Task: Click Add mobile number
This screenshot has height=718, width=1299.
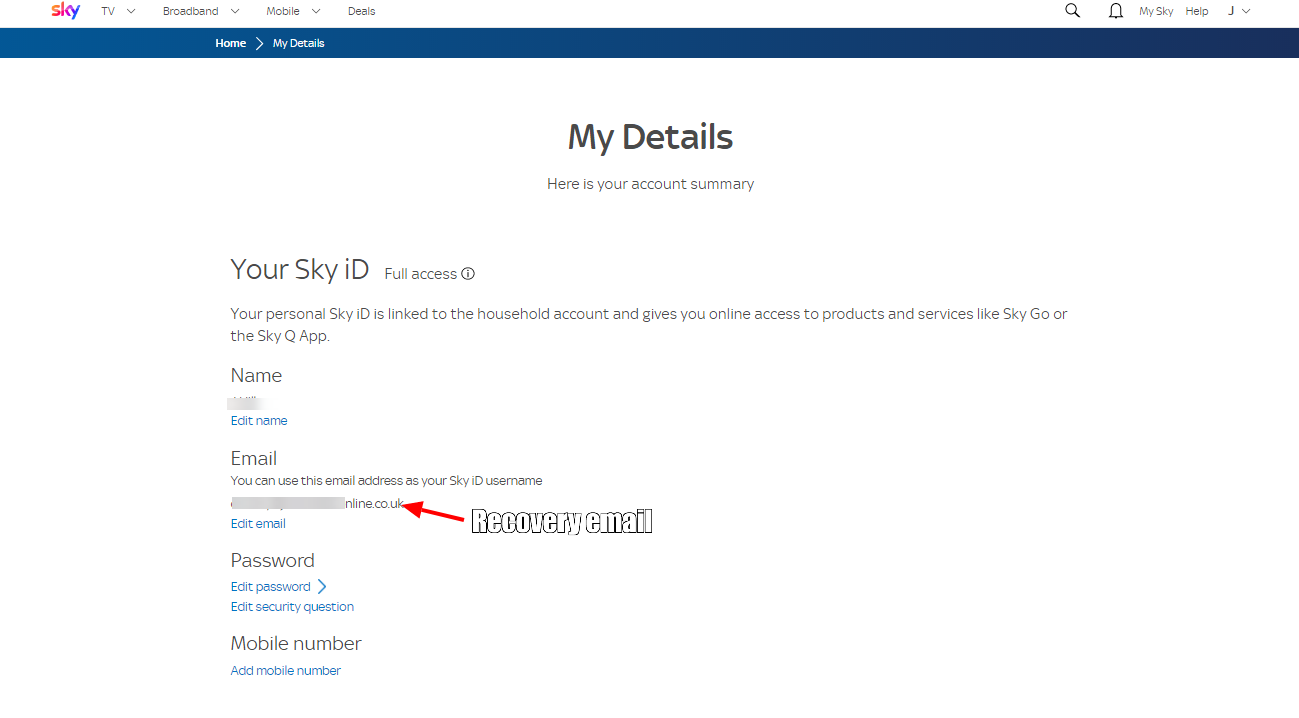Action: (285, 670)
